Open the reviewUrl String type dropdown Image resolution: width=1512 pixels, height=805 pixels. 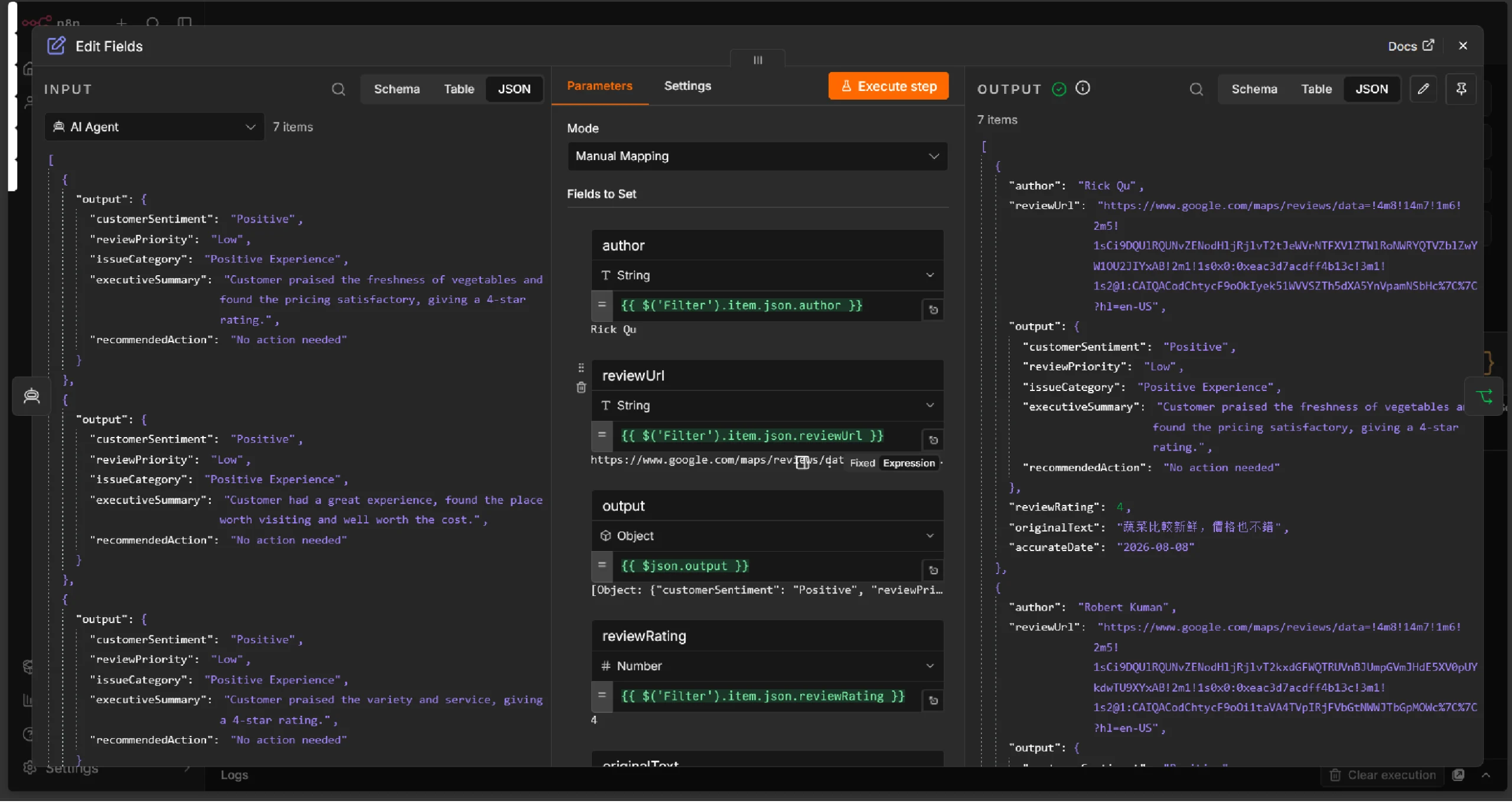(x=767, y=406)
